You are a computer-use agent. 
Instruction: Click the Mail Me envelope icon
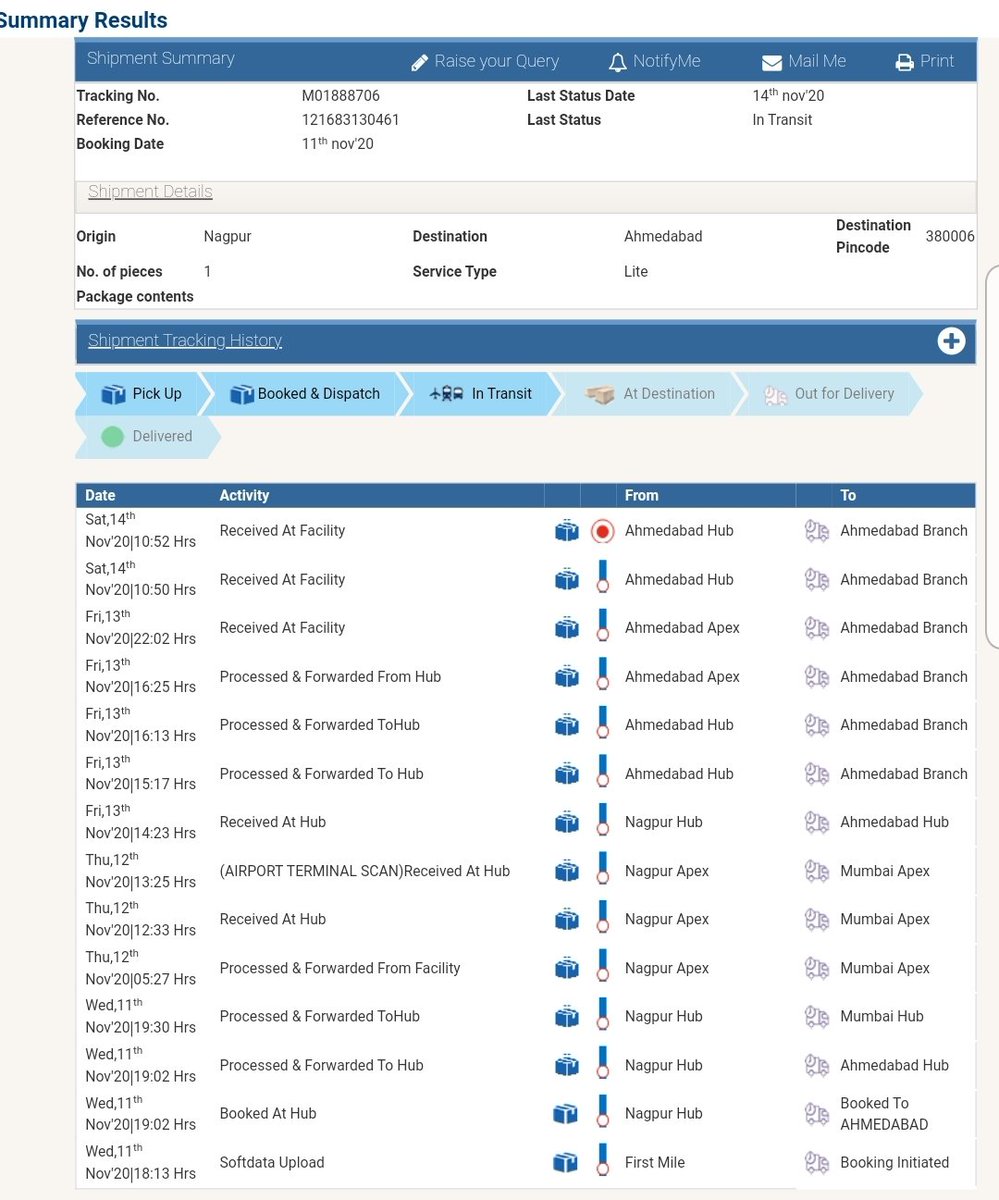tap(771, 62)
